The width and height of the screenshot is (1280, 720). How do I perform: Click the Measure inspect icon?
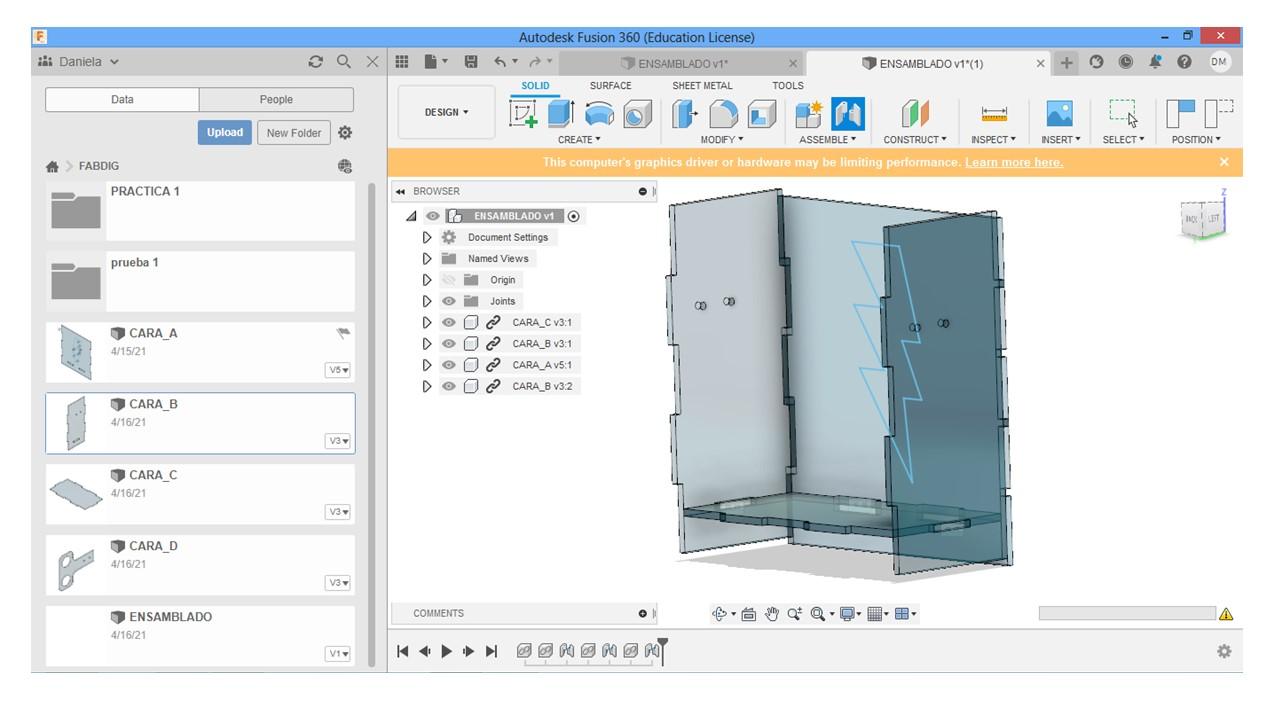point(994,115)
